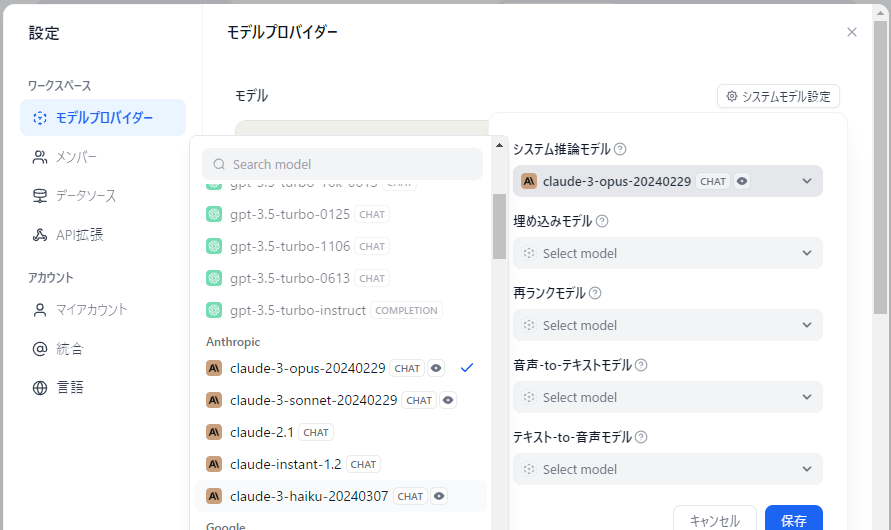Select gpt-3.5-turbo-instruct completion model
Image resolution: width=891 pixels, height=530 pixels.
(340, 310)
